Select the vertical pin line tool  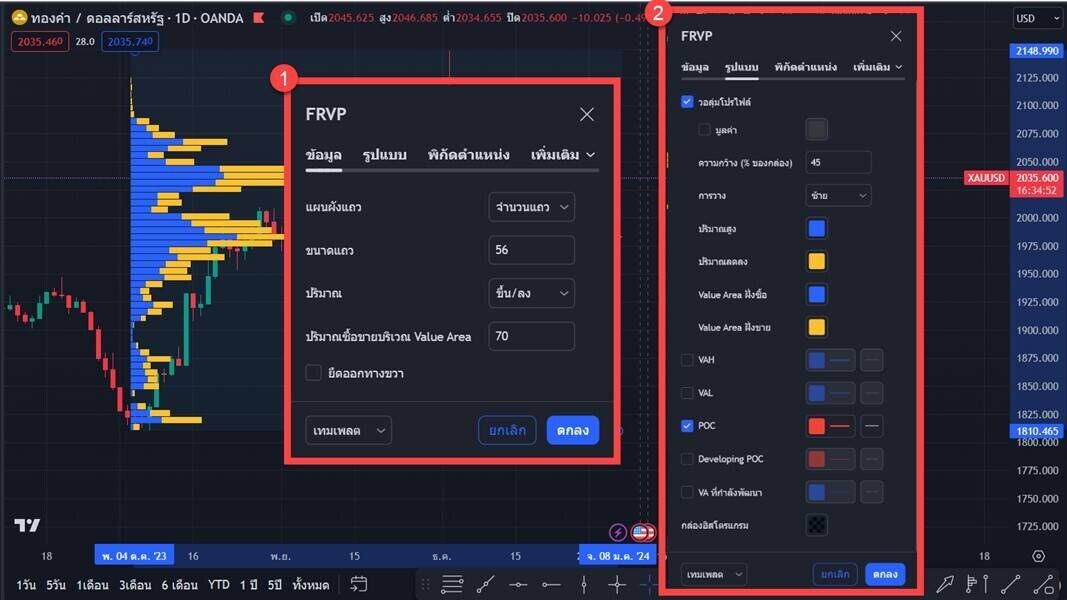click(985, 584)
